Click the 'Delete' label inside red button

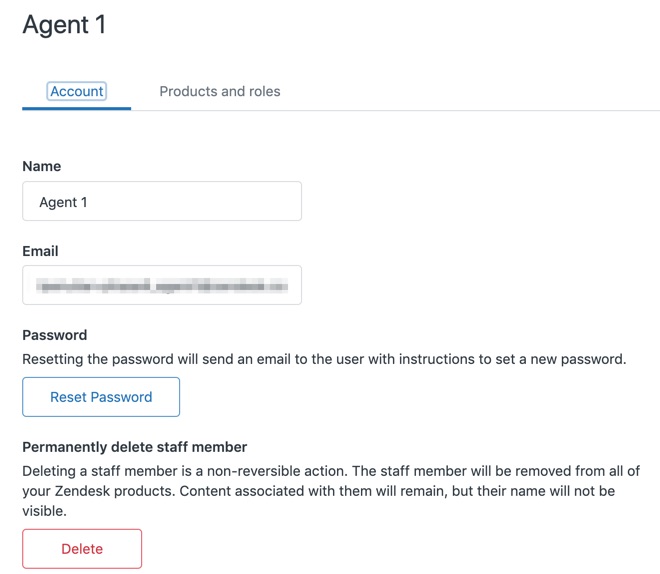pyautogui.click(x=82, y=549)
